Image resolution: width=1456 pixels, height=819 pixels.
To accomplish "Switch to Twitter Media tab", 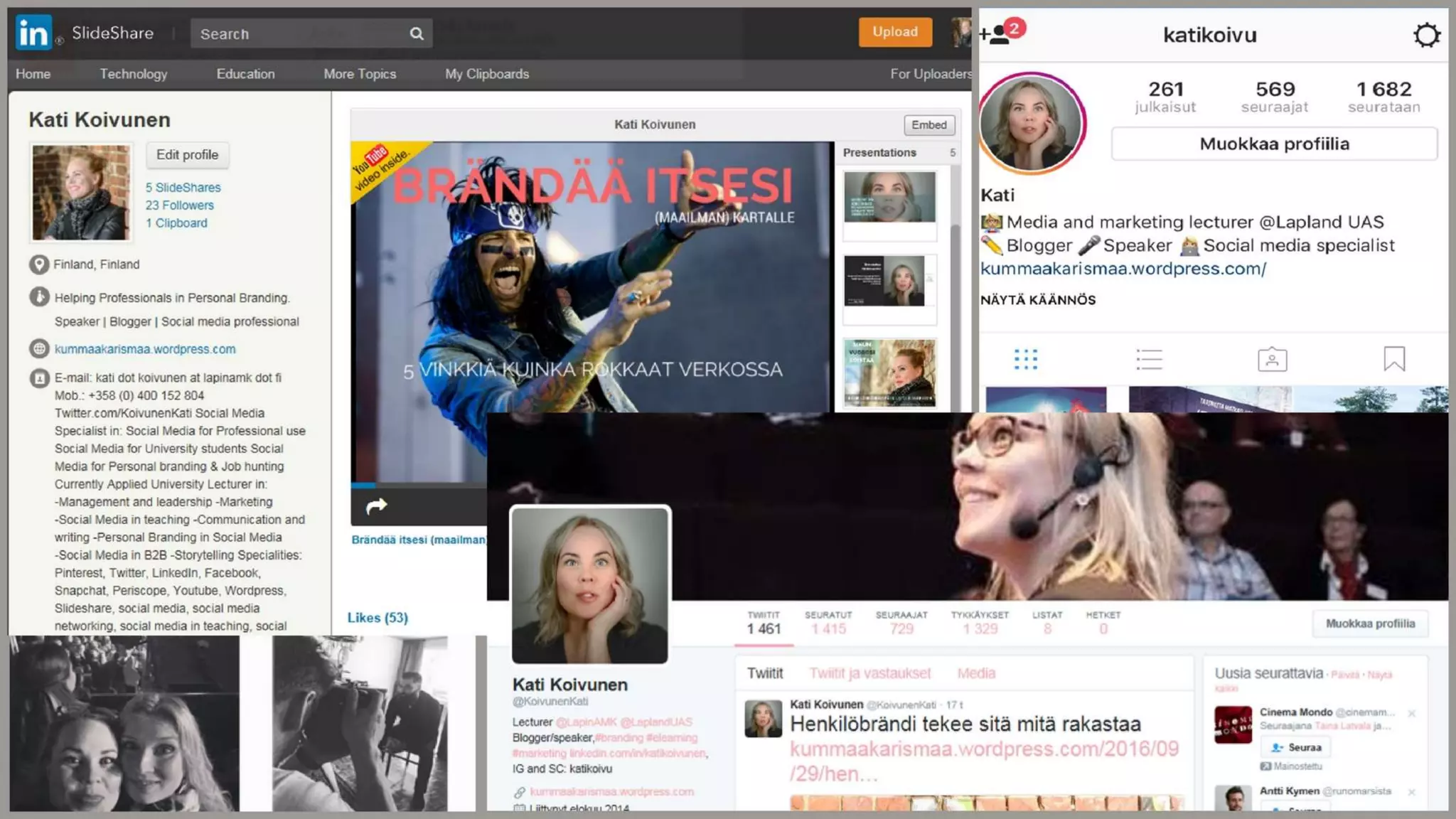I will point(976,673).
